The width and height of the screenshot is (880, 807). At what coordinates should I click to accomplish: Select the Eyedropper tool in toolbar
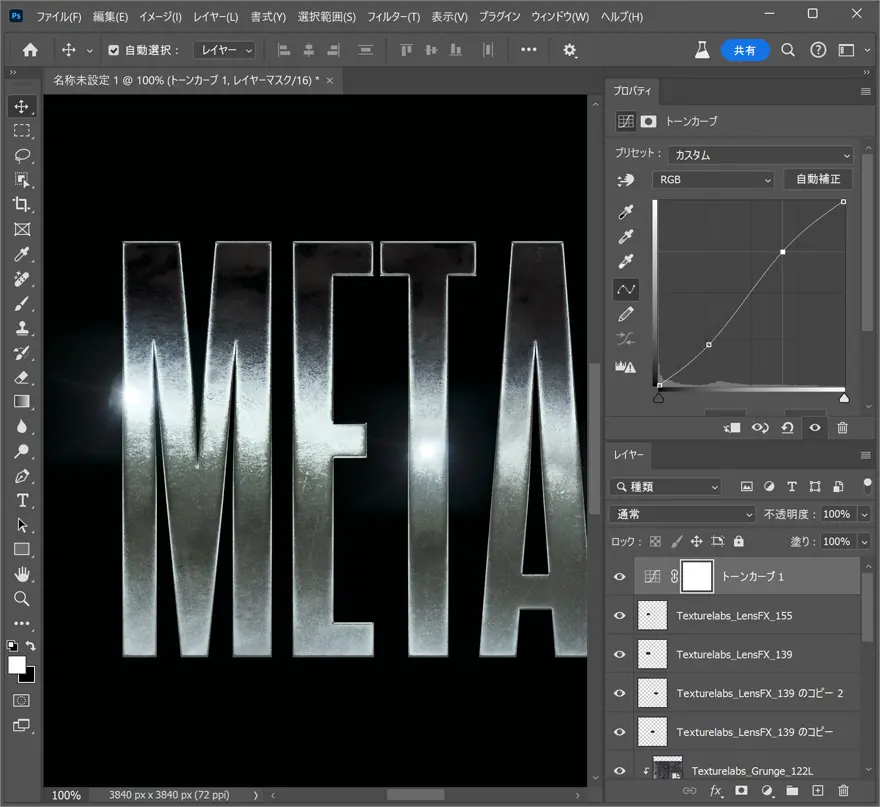click(22, 254)
